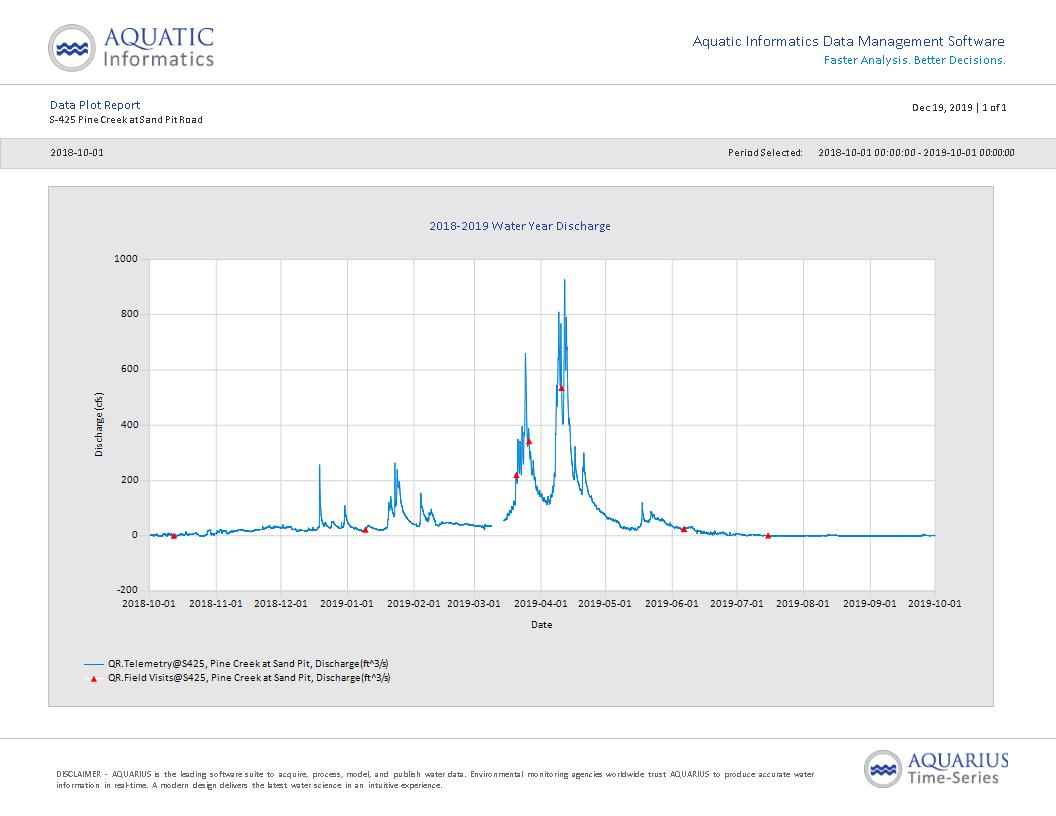
Task: Click the x-axis tick label '2019-07-01'
Action: [737, 603]
